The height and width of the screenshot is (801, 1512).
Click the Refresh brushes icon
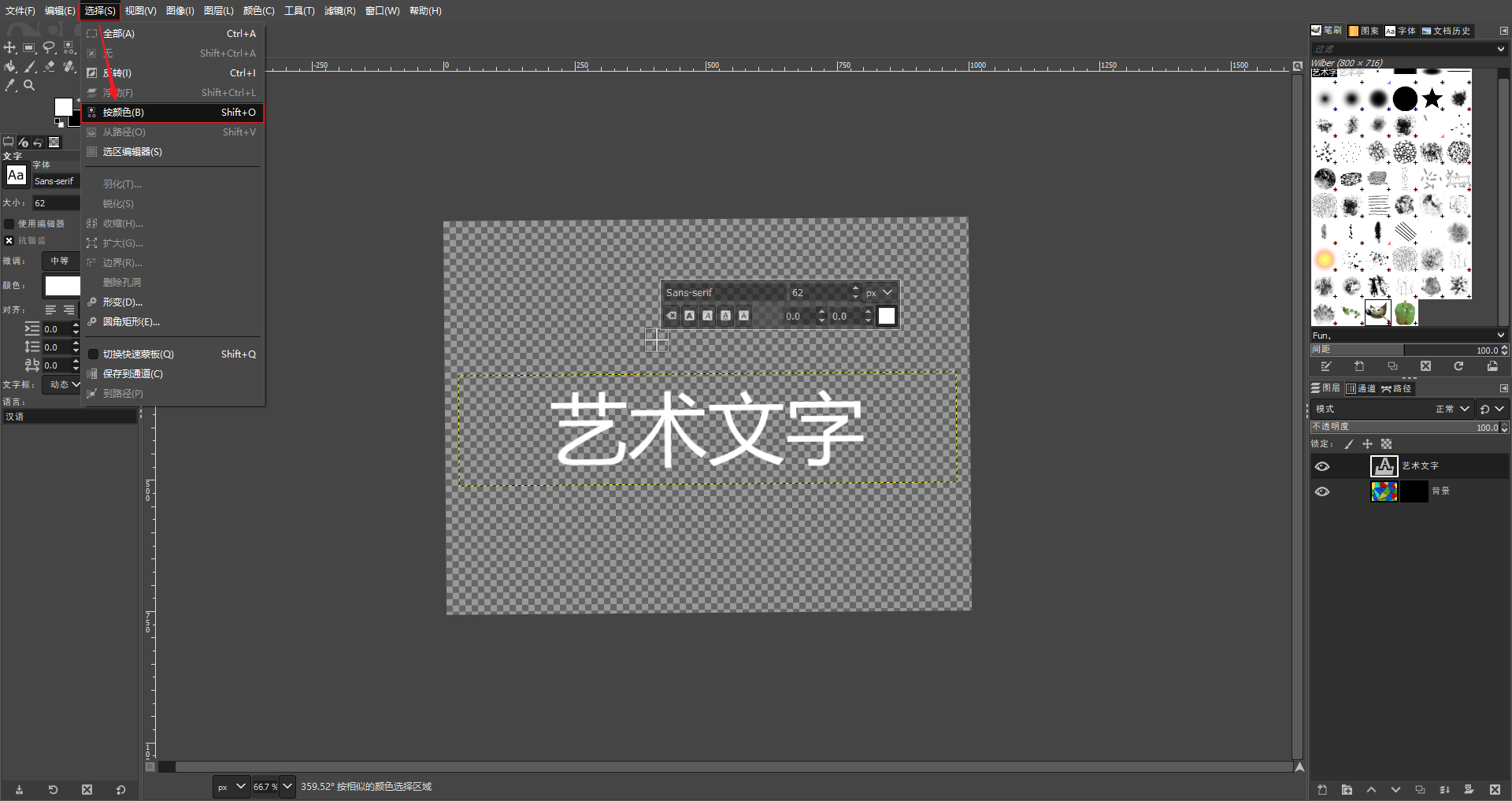tap(1458, 366)
